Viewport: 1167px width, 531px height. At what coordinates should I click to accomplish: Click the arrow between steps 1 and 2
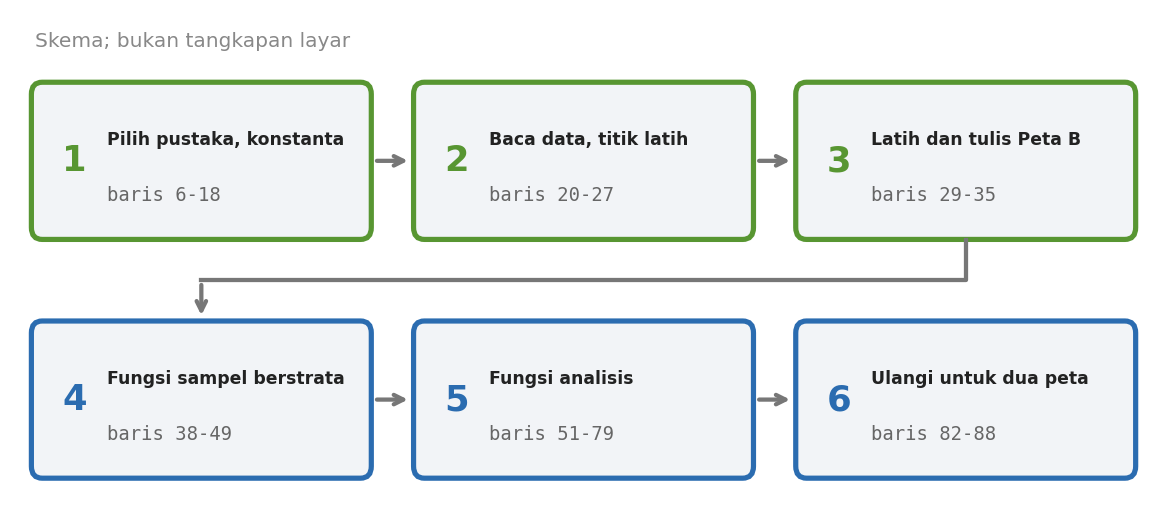tap(391, 161)
